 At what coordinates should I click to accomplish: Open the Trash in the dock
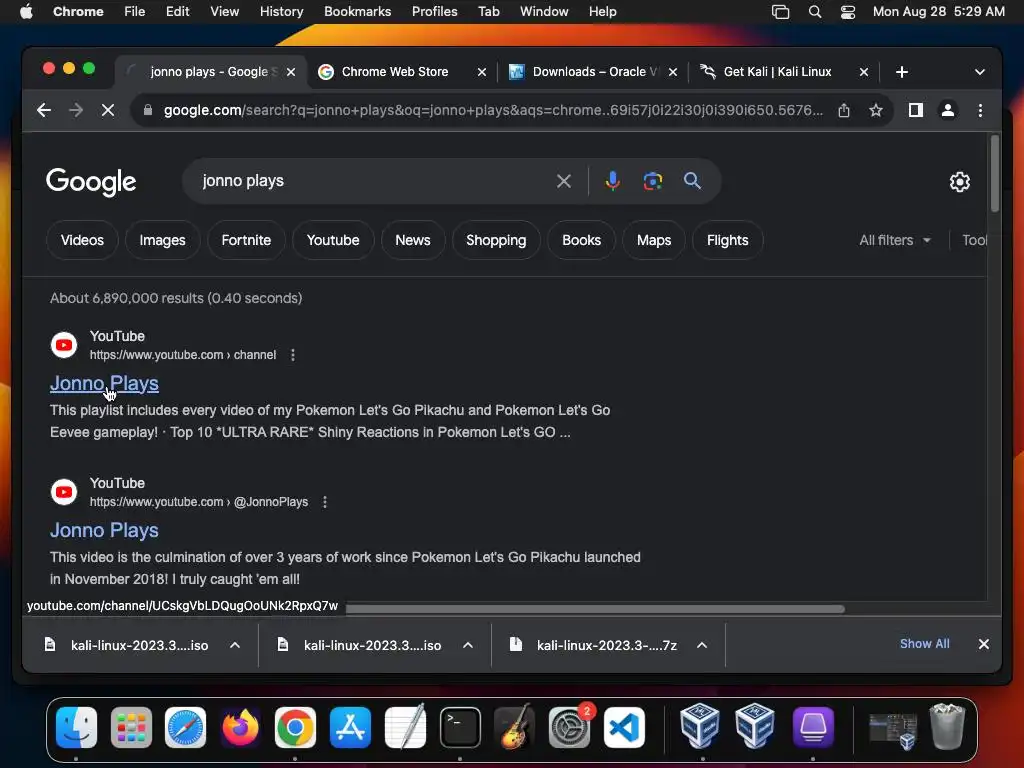point(947,726)
